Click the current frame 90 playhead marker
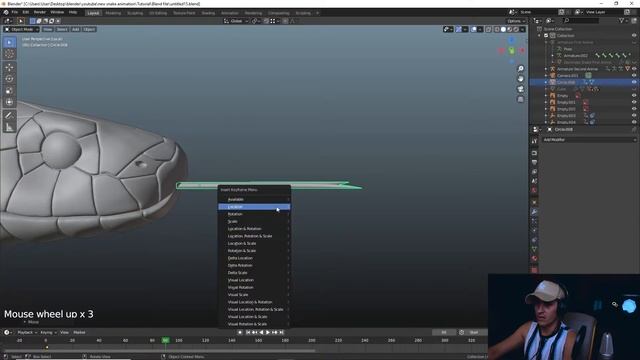 pos(165,340)
